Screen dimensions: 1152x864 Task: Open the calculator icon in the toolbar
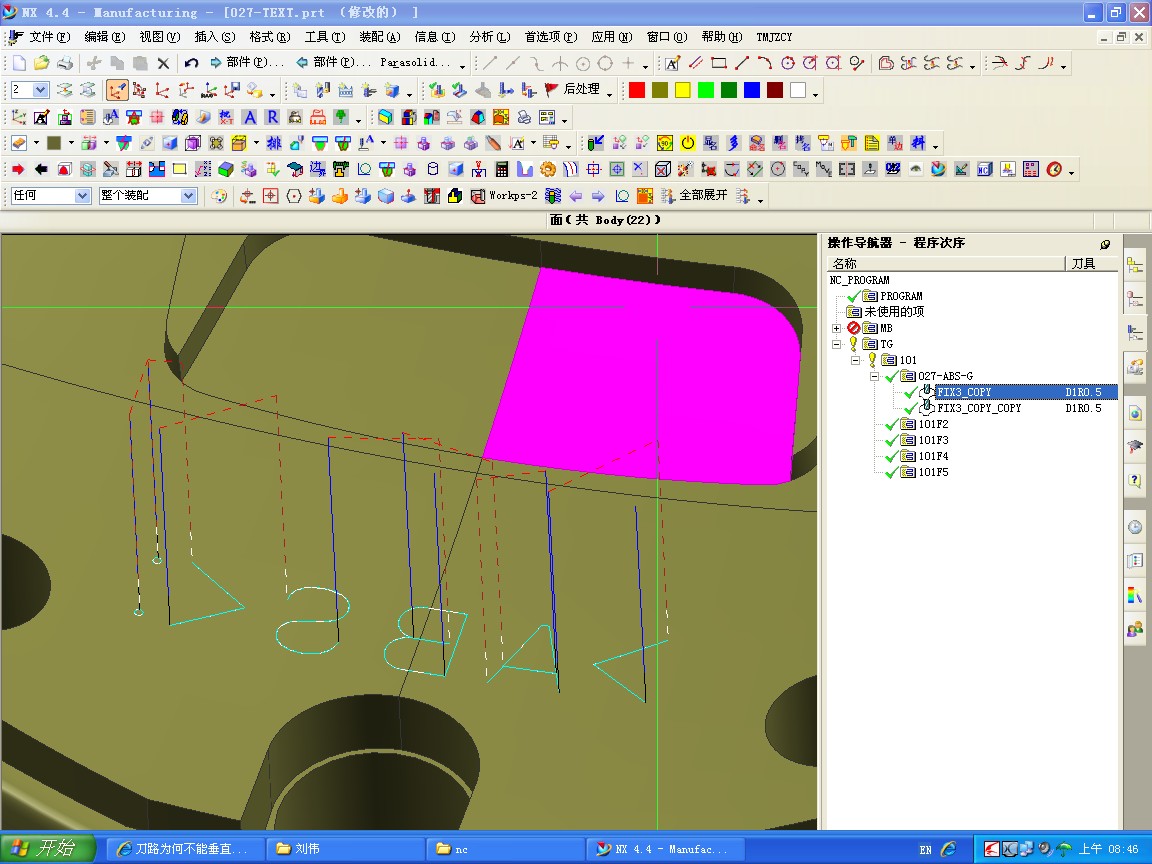502,170
